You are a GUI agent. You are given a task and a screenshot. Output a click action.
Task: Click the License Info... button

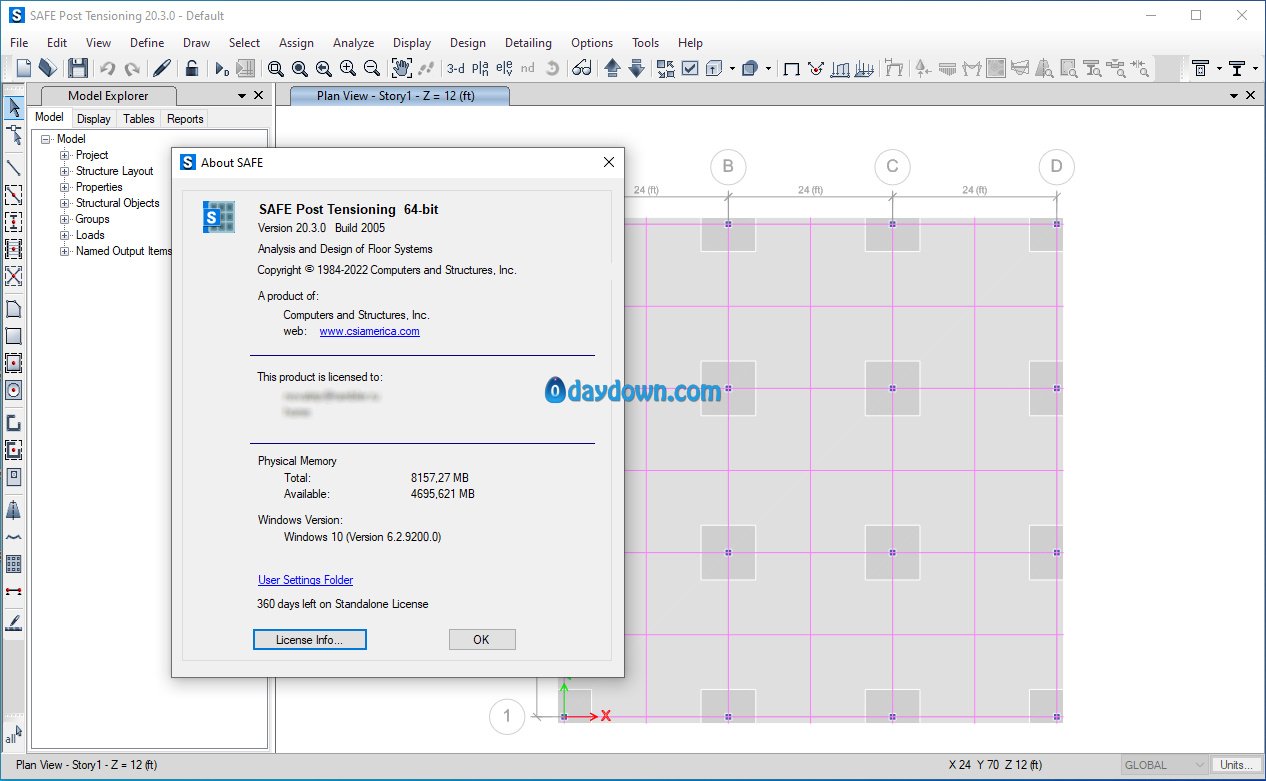pos(310,639)
